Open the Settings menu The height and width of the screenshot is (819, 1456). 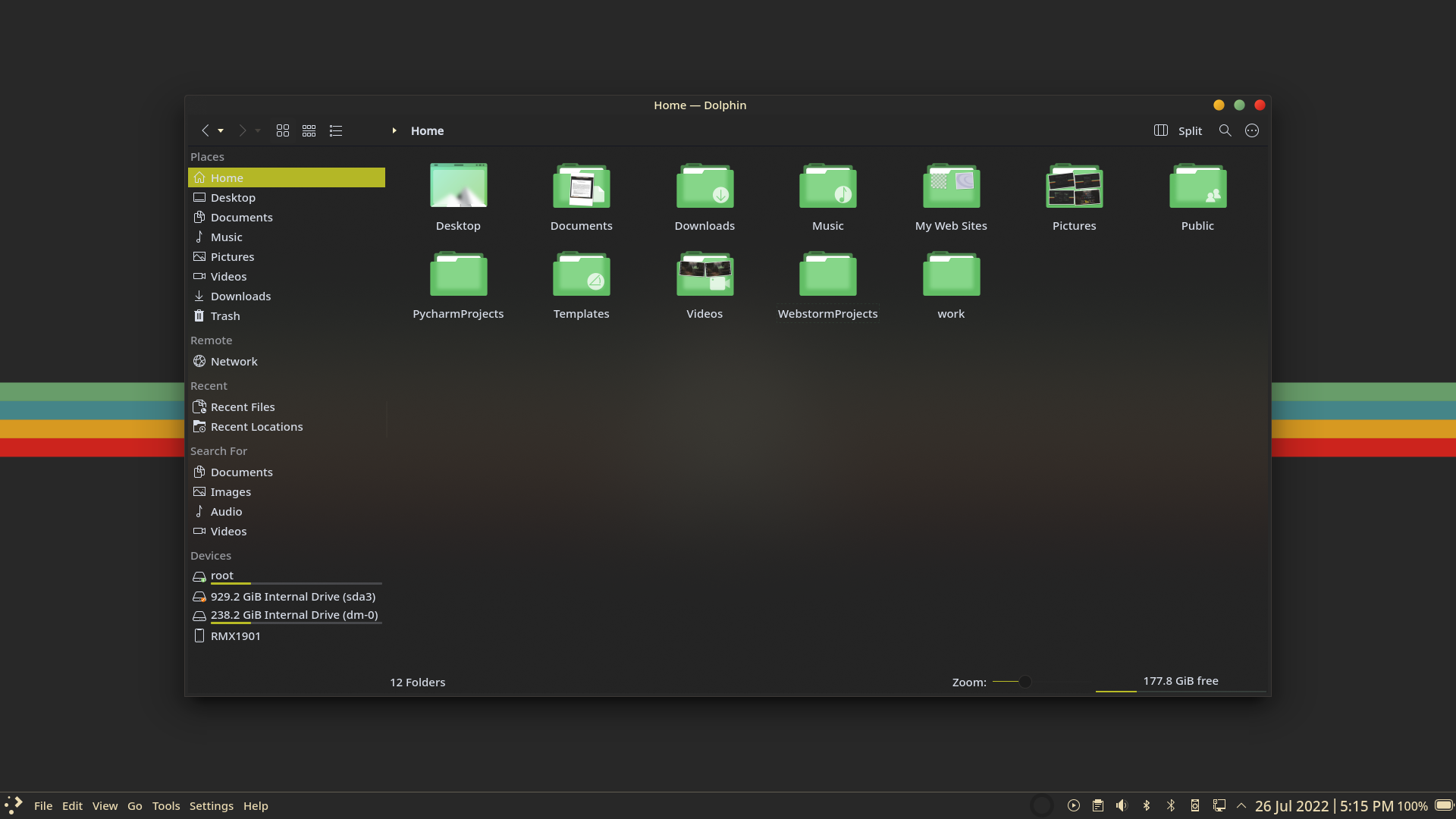pyautogui.click(x=211, y=805)
